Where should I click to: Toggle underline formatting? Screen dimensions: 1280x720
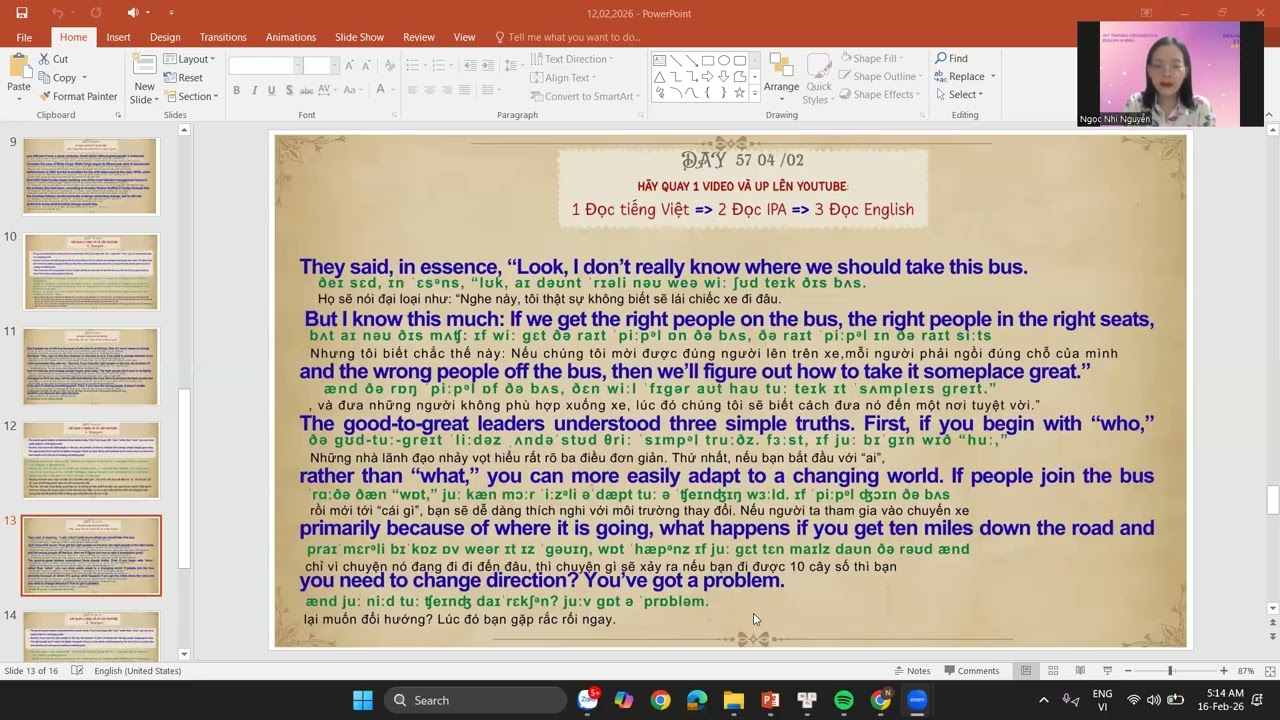(271, 90)
